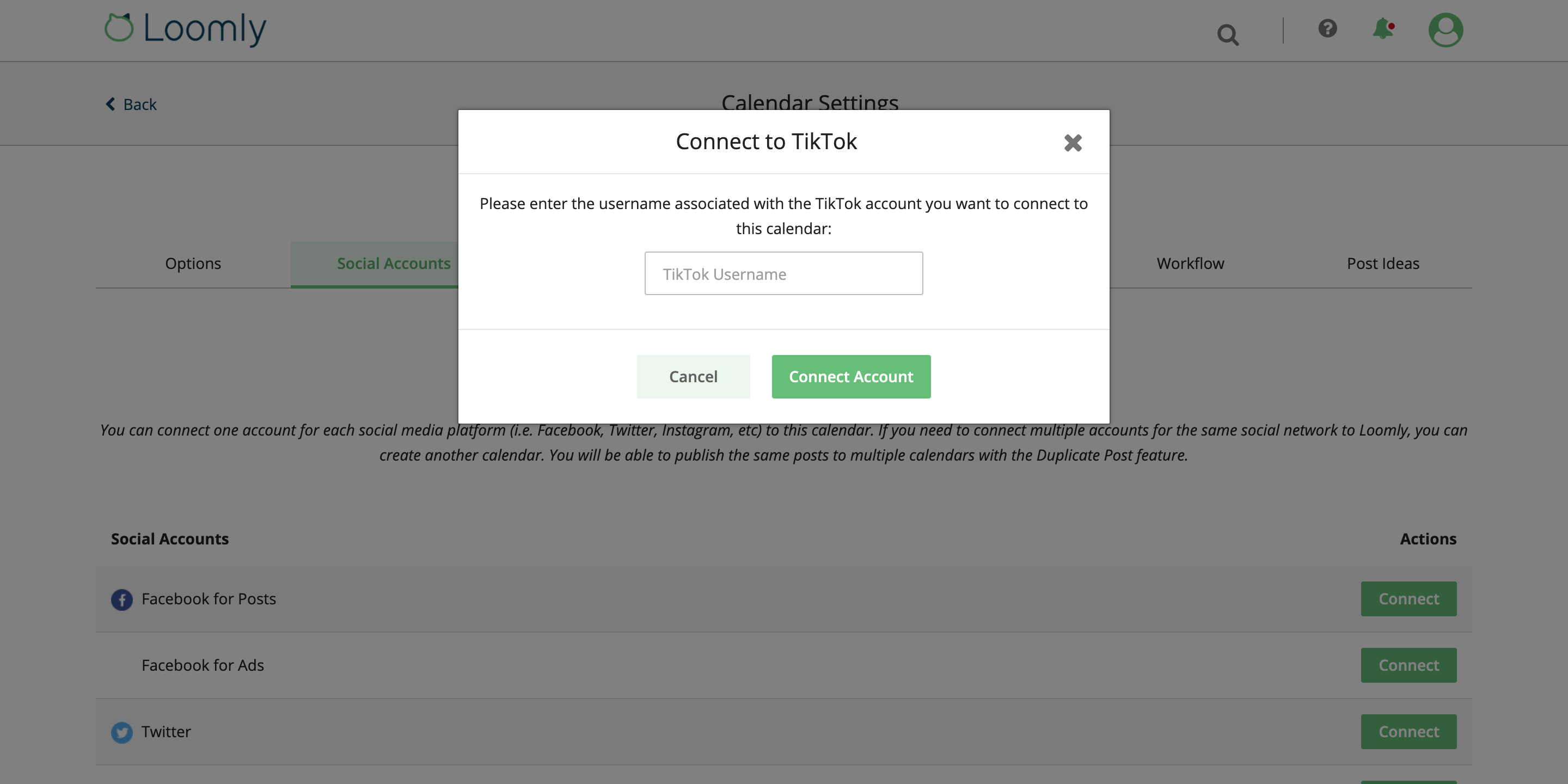This screenshot has width=1568, height=784.
Task: Open the notifications bell
Action: click(x=1382, y=29)
